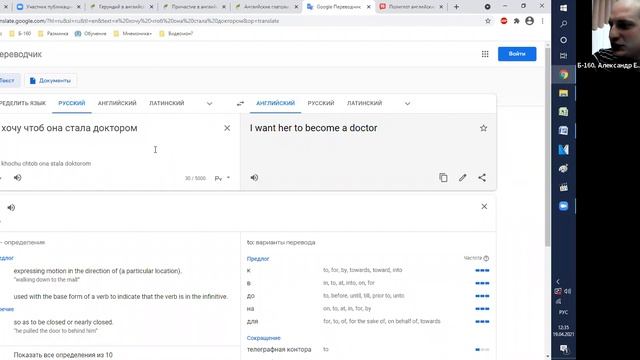
Task: Close the definitions panel
Action: click(484, 207)
